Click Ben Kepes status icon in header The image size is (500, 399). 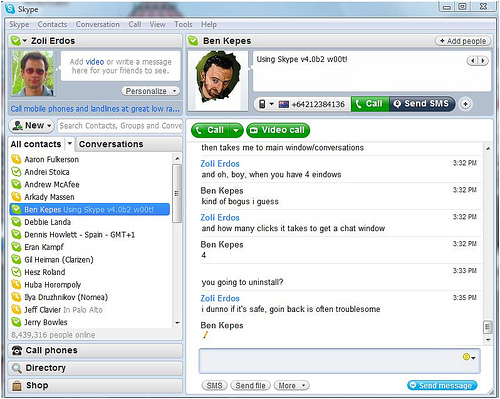click(193, 41)
